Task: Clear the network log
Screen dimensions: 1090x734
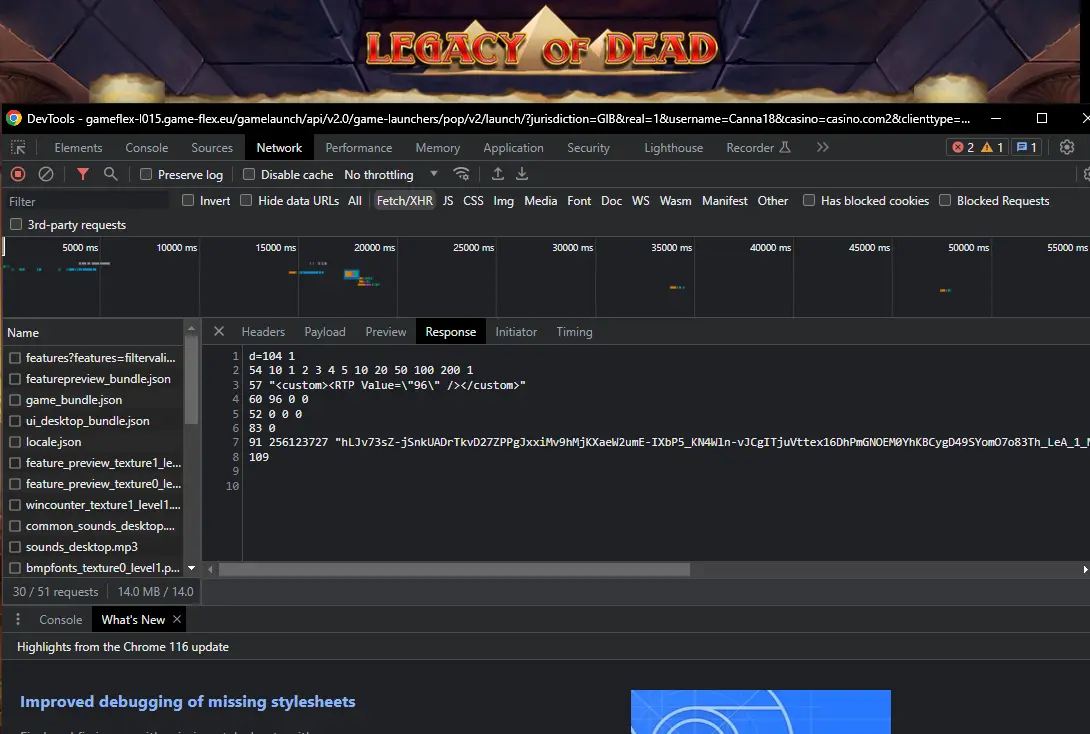Action: pyautogui.click(x=46, y=174)
